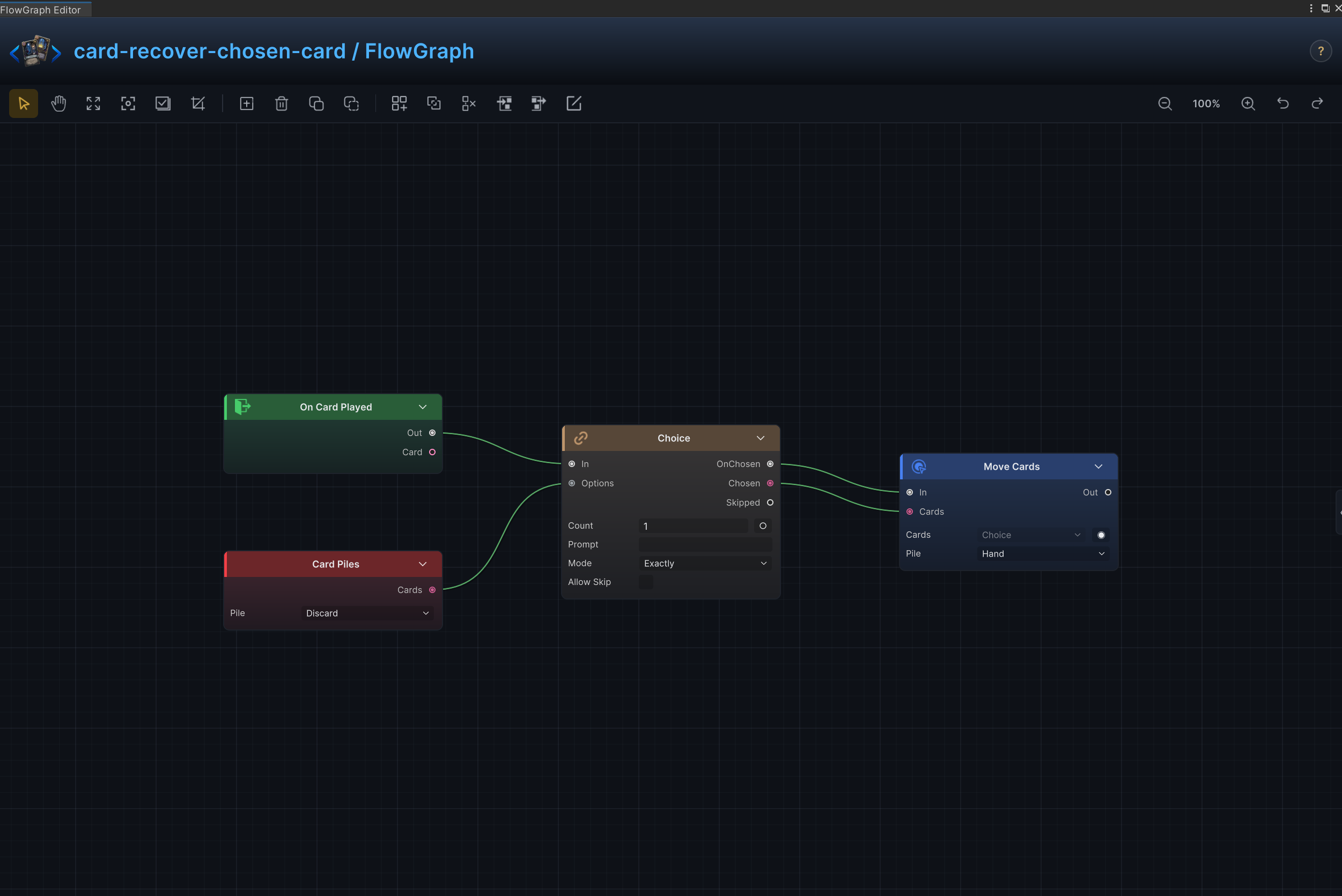This screenshot has width=1342, height=896.
Task: Click the 100% zoom level readout
Action: point(1206,103)
